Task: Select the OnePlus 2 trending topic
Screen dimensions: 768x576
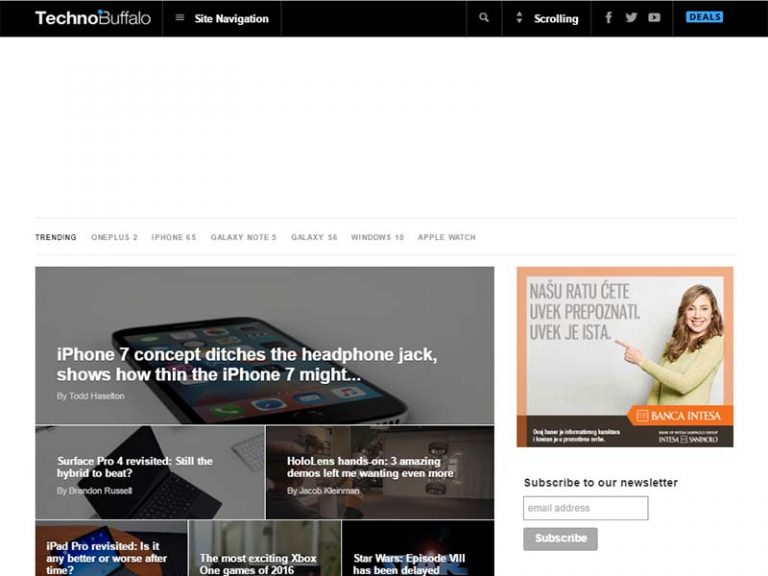Action: coord(115,237)
